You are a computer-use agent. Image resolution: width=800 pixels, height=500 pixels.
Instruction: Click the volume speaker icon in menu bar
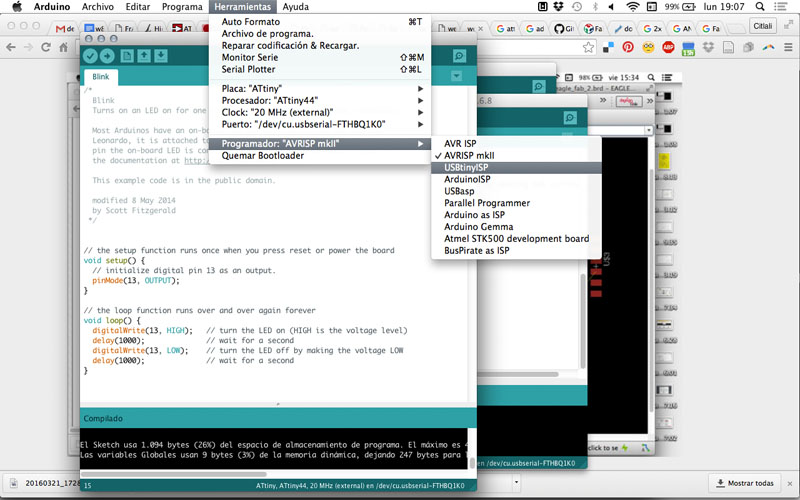(611, 7)
